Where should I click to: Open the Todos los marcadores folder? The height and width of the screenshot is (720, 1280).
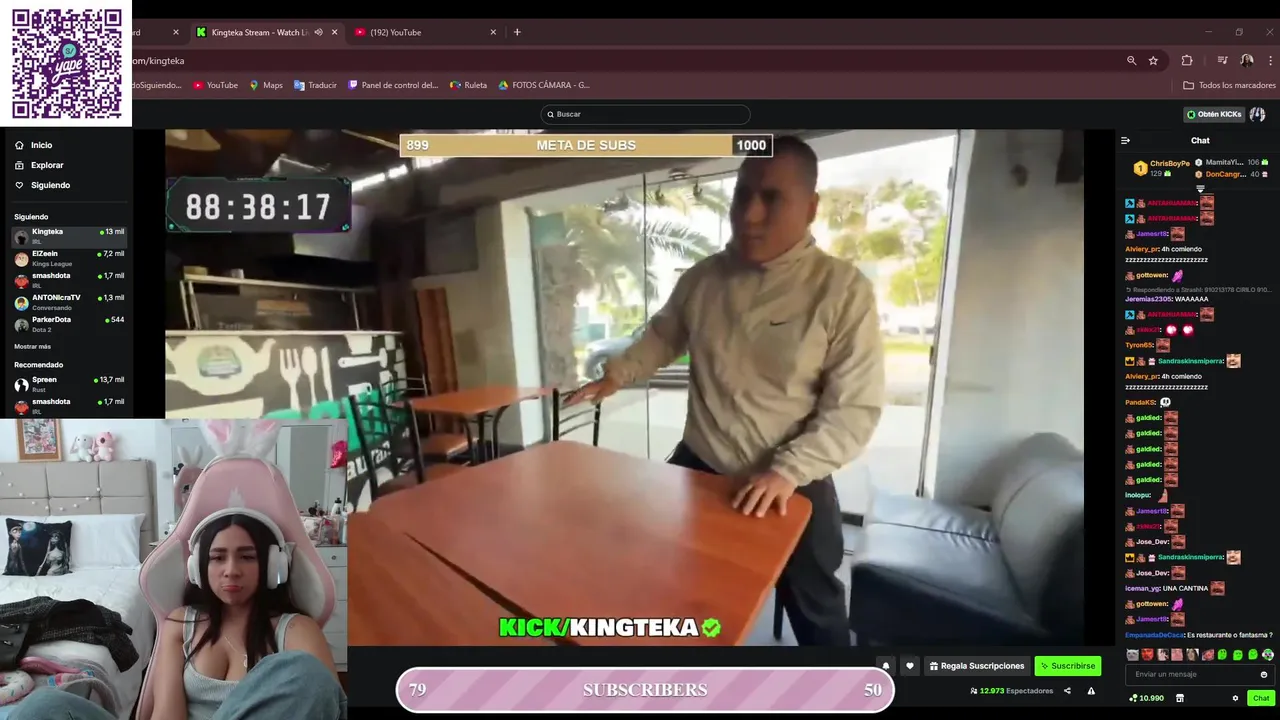tap(1229, 85)
